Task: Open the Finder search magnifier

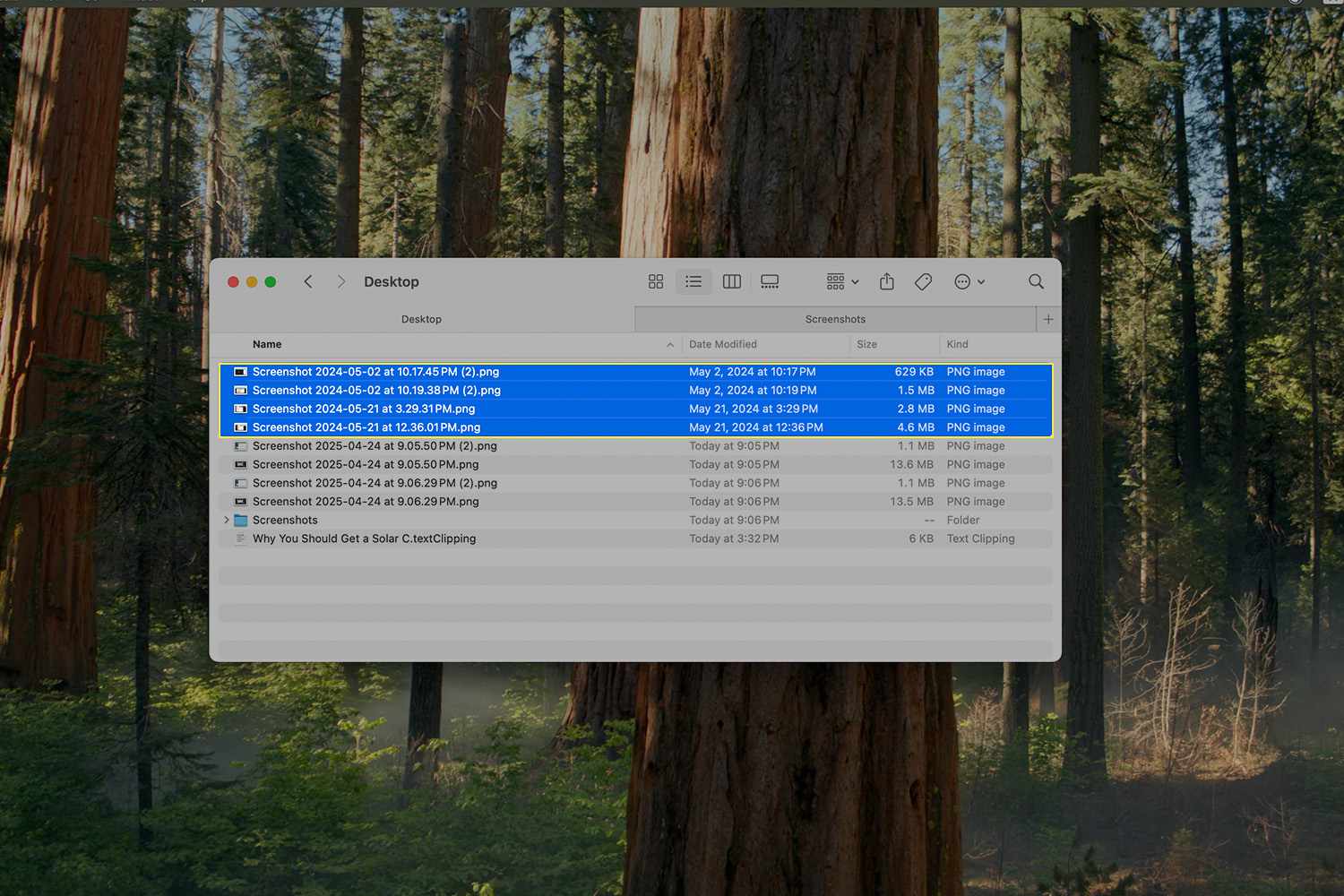Action: (x=1036, y=282)
